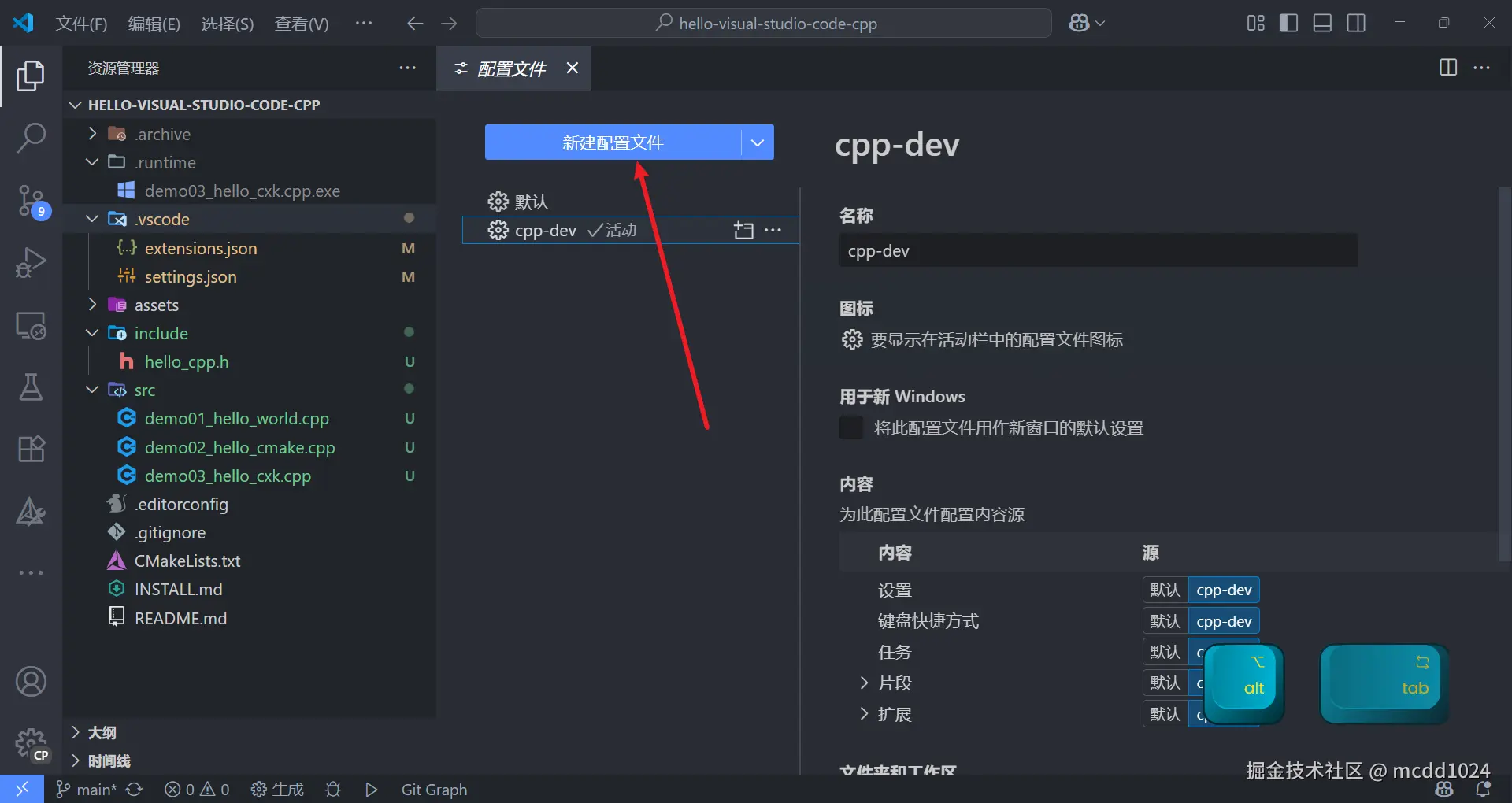Open Copilot status icon in status bar
This screenshot has height=803, width=1512.
[x=1444, y=789]
